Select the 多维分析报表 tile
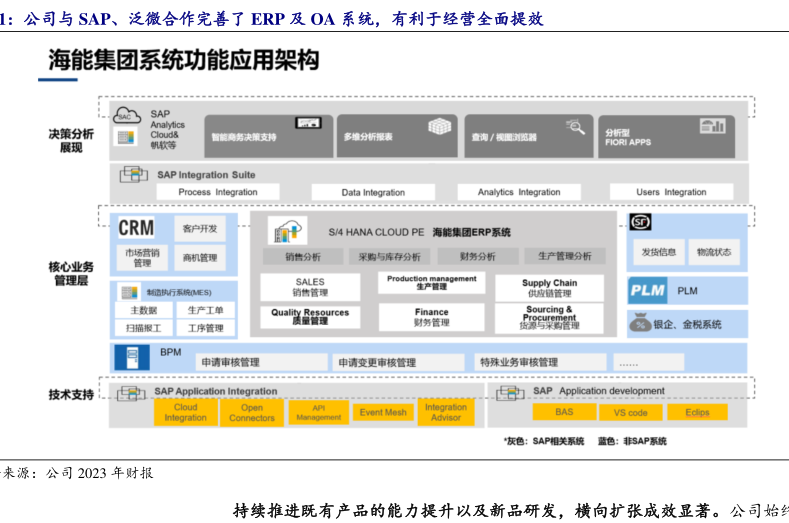The height and width of the screenshot is (523, 789). click(397, 136)
